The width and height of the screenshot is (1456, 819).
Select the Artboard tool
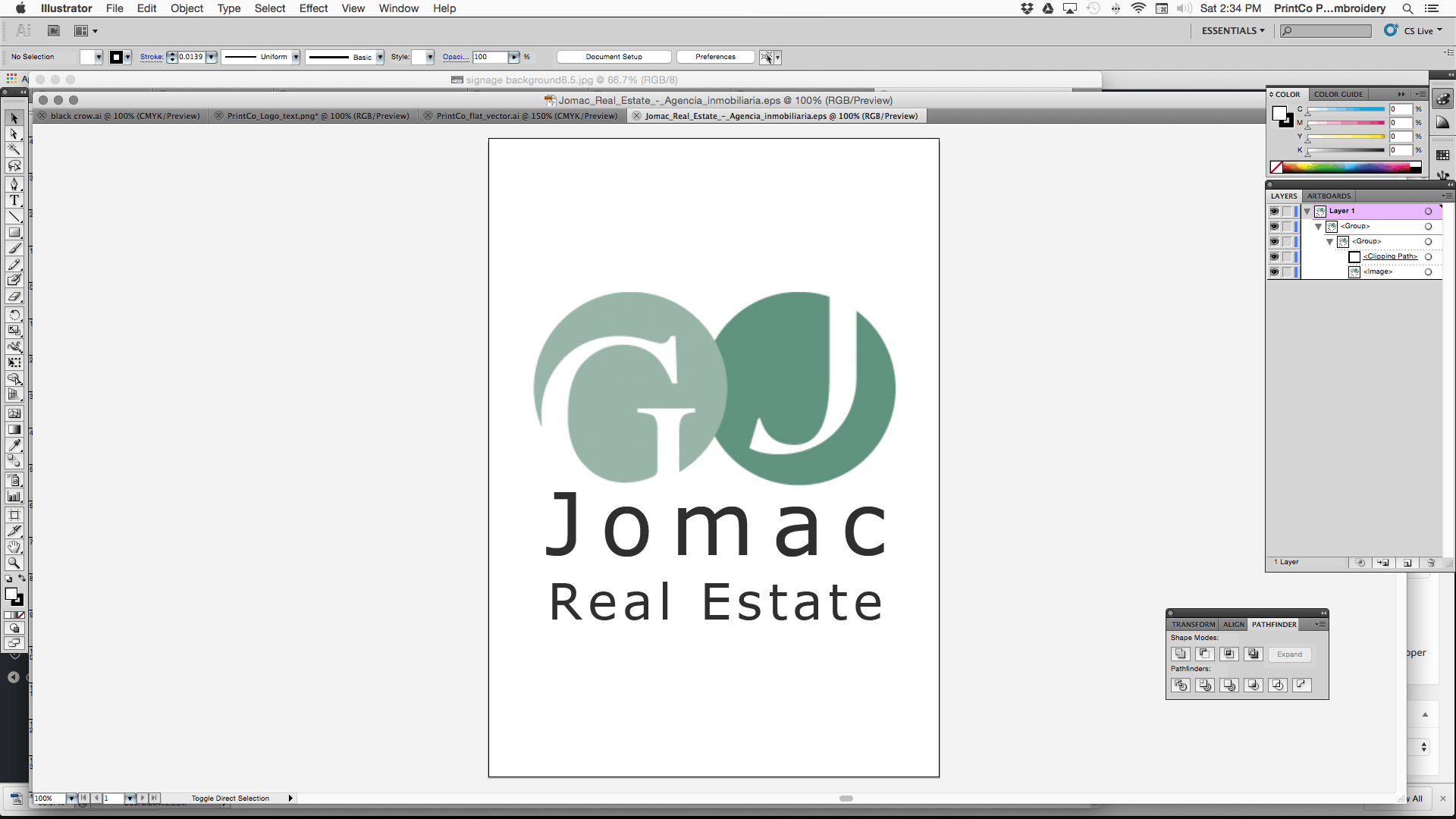pos(14,515)
